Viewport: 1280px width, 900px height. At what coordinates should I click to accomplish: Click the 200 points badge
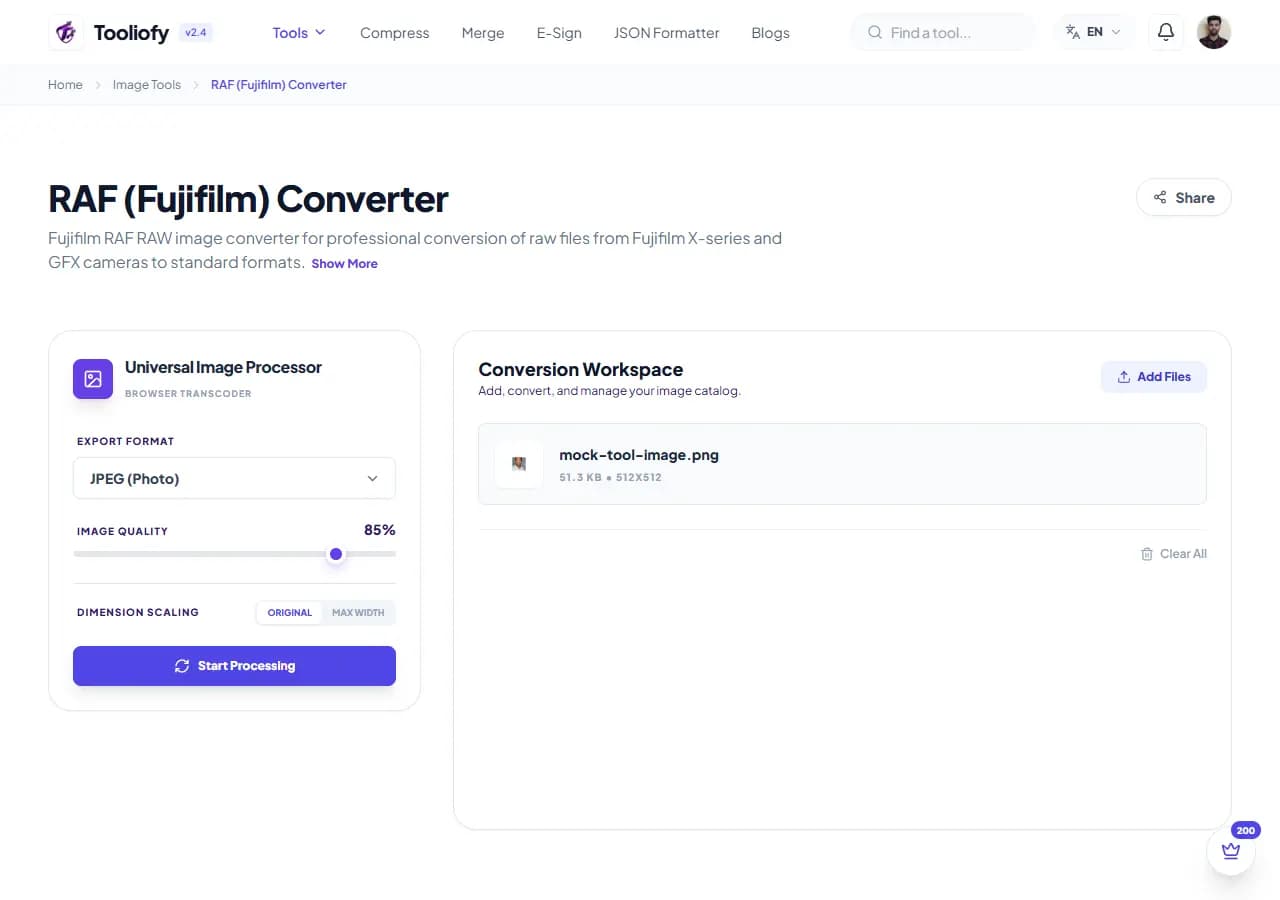click(1246, 830)
